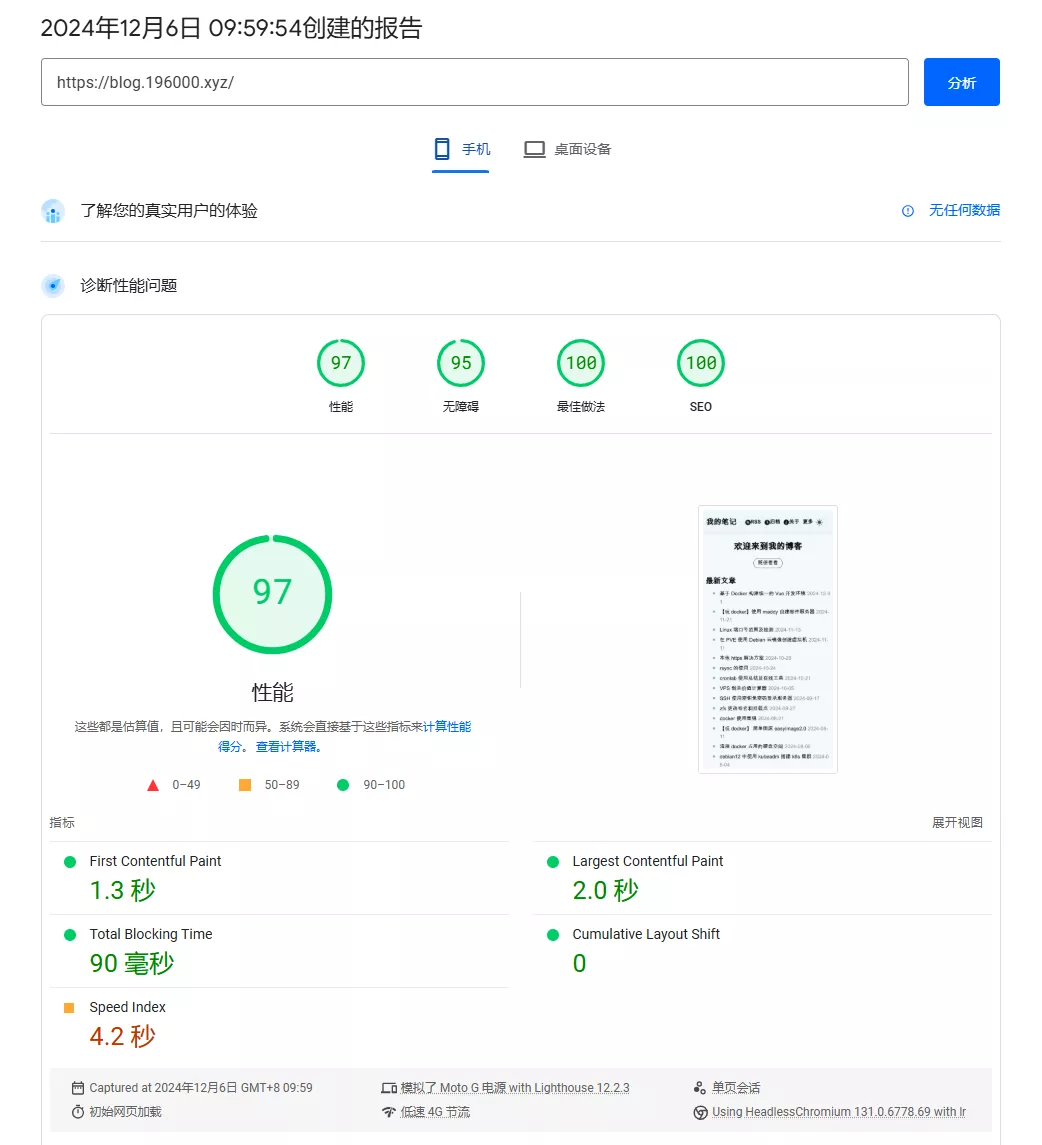Click green dot beside Cumulative Layout Shift

(x=553, y=935)
